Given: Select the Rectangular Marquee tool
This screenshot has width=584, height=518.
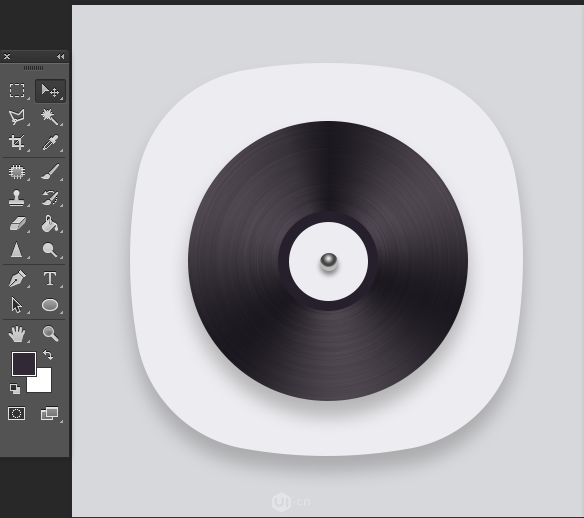Looking at the screenshot, I should coord(17,90).
